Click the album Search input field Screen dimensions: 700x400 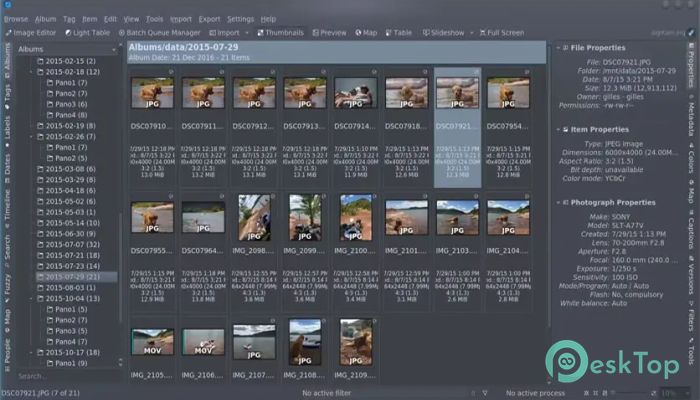click(67, 376)
